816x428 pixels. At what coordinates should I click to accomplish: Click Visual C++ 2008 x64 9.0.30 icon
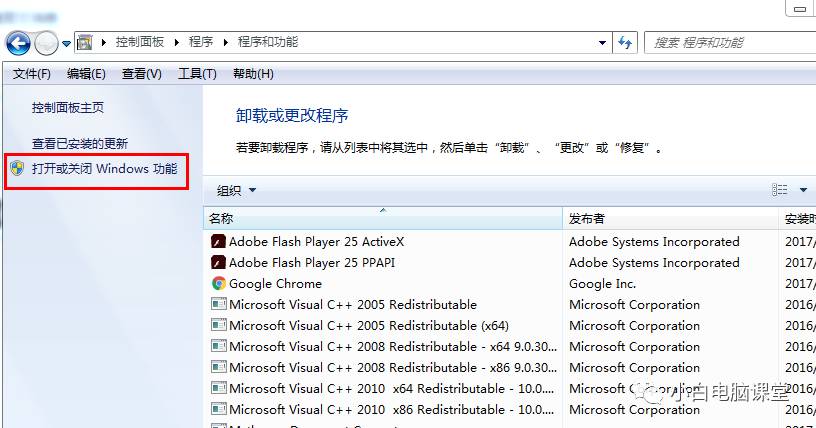click(219, 346)
